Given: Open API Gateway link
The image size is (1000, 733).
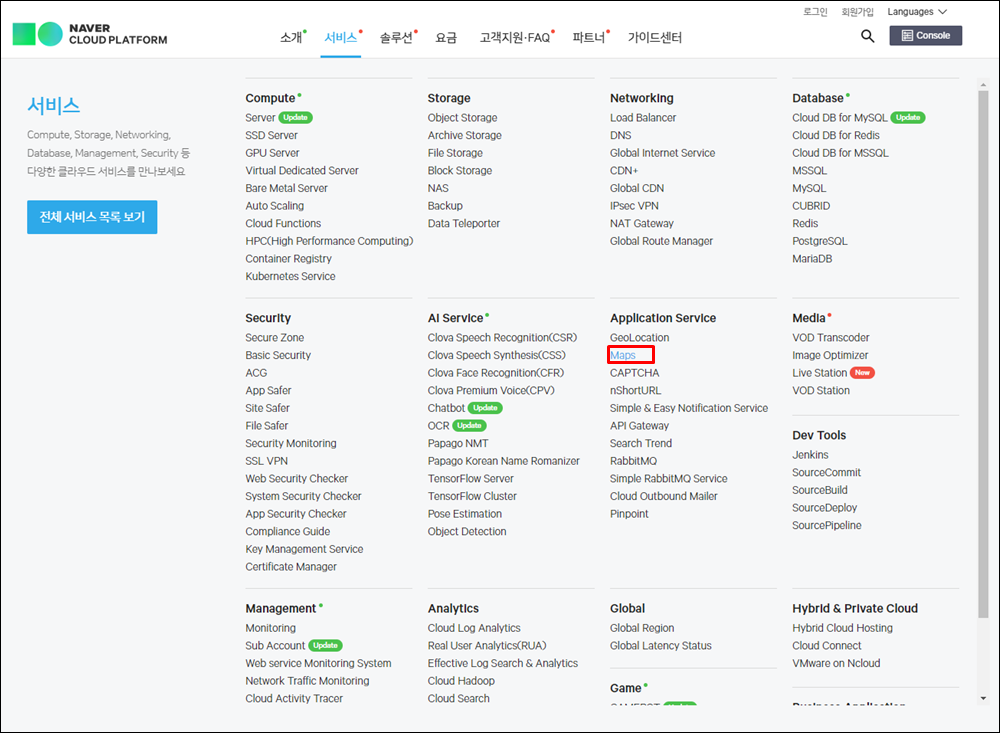Looking at the screenshot, I should (x=639, y=426).
